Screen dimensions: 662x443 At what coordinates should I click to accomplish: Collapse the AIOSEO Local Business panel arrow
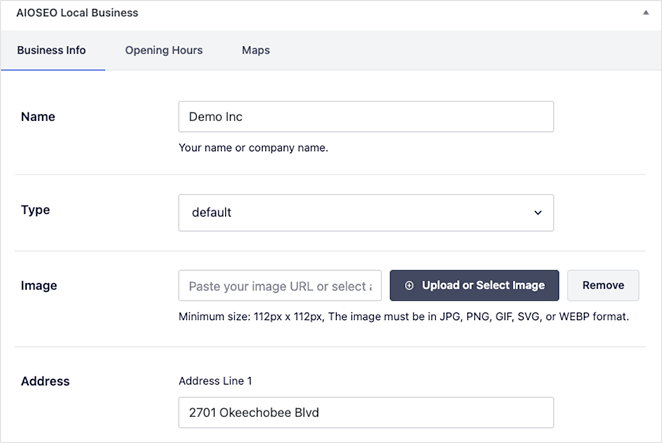point(646,13)
